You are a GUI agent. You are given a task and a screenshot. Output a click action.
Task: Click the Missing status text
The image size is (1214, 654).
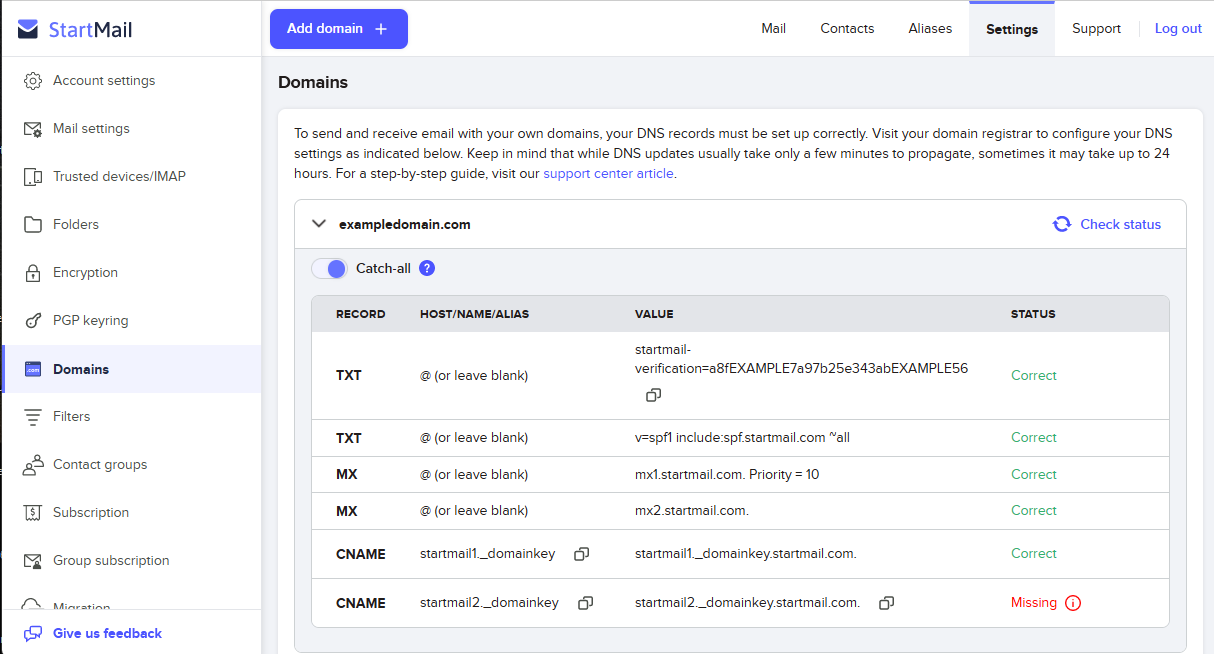(1033, 603)
